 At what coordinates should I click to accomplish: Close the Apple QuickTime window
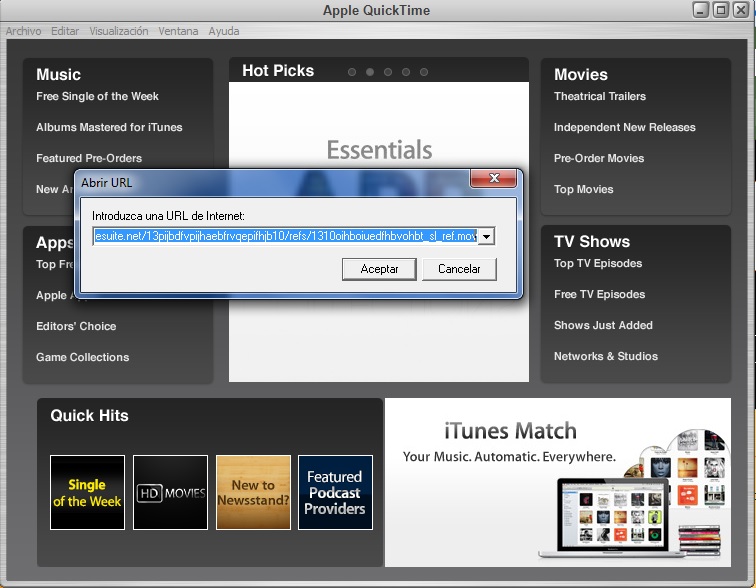(741, 10)
